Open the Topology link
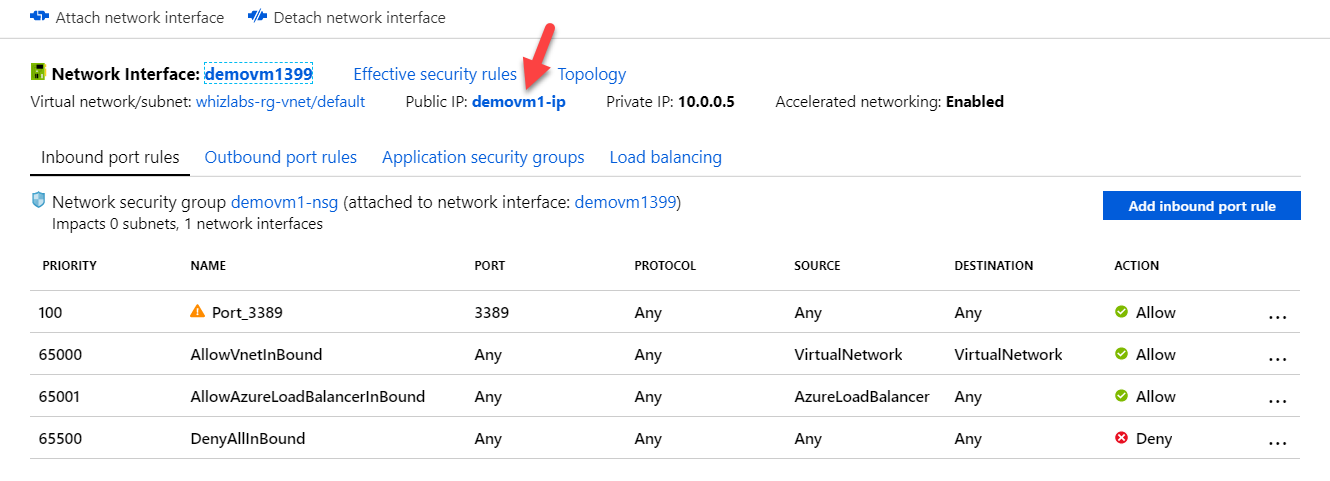1330x481 pixels. tap(592, 74)
